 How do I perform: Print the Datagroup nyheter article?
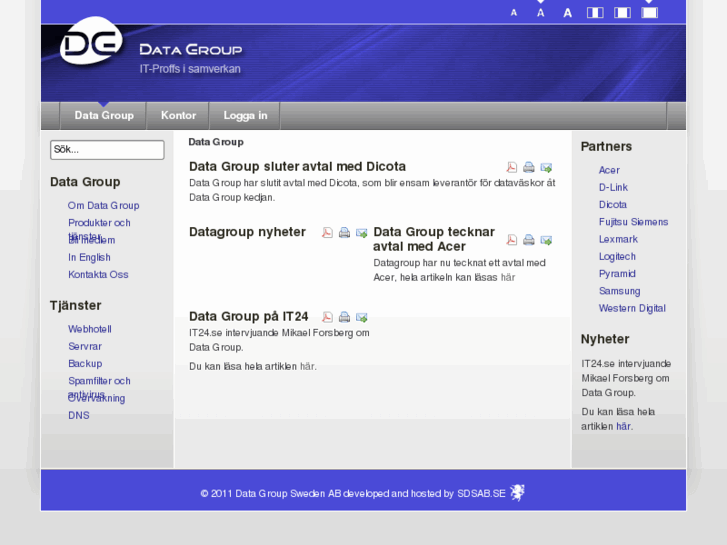coord(344,232)
